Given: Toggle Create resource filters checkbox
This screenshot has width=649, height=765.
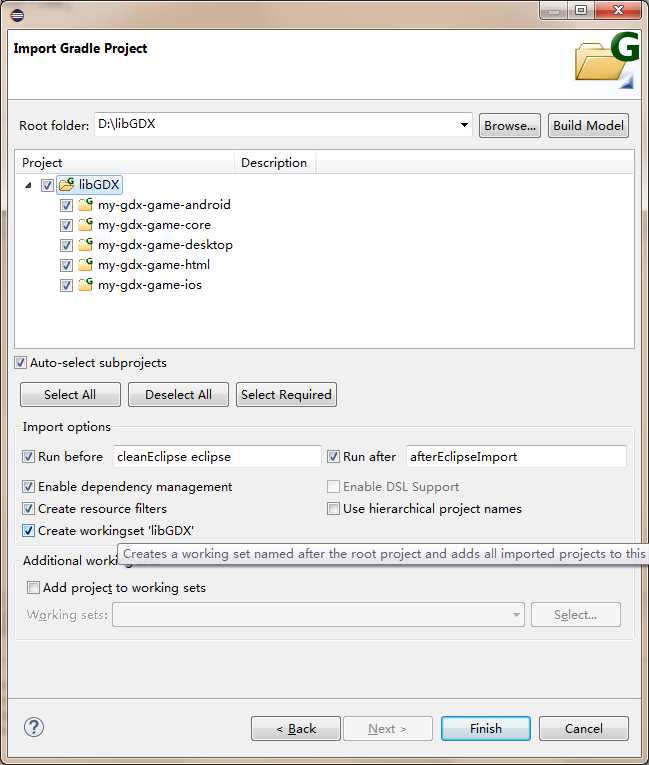Looking at the screenshot, I should (x=28, y=508).
